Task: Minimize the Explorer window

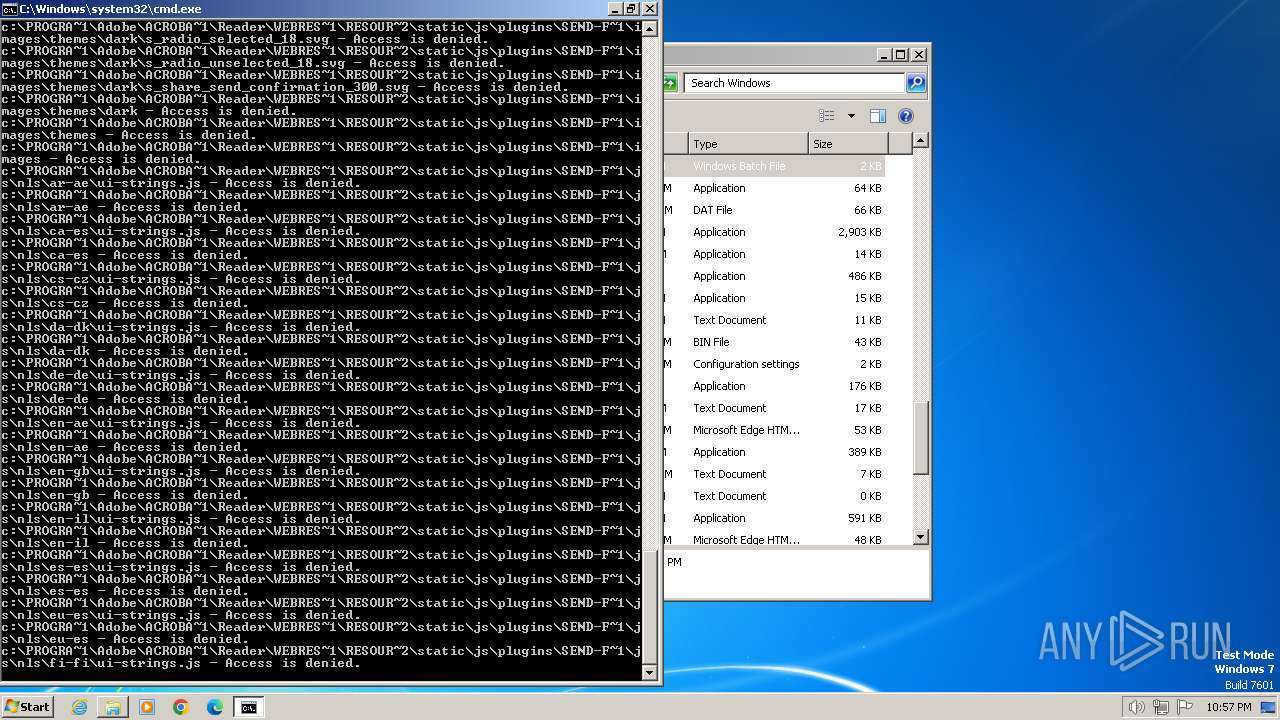Action: coord(884,55)
